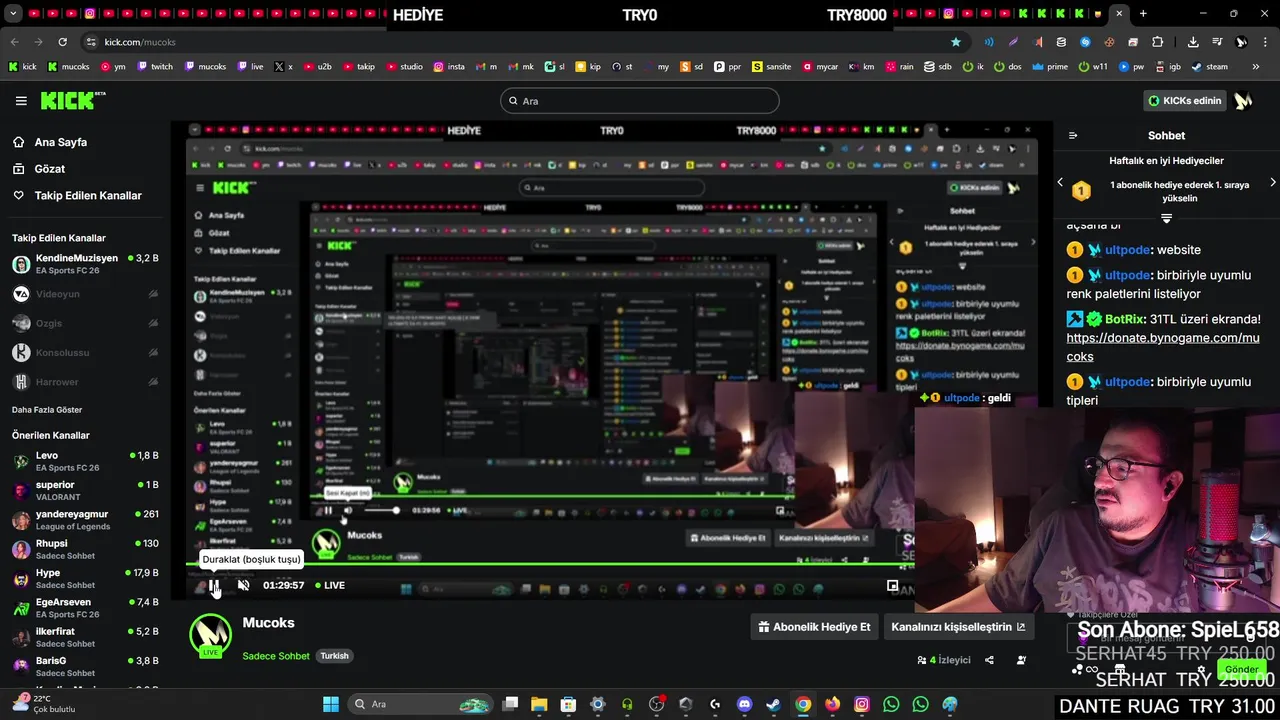Expand Daha Fazla Göster
The height and width of the screenshot is (720, 1280).
pyautogui.click(x=47, y=410)
